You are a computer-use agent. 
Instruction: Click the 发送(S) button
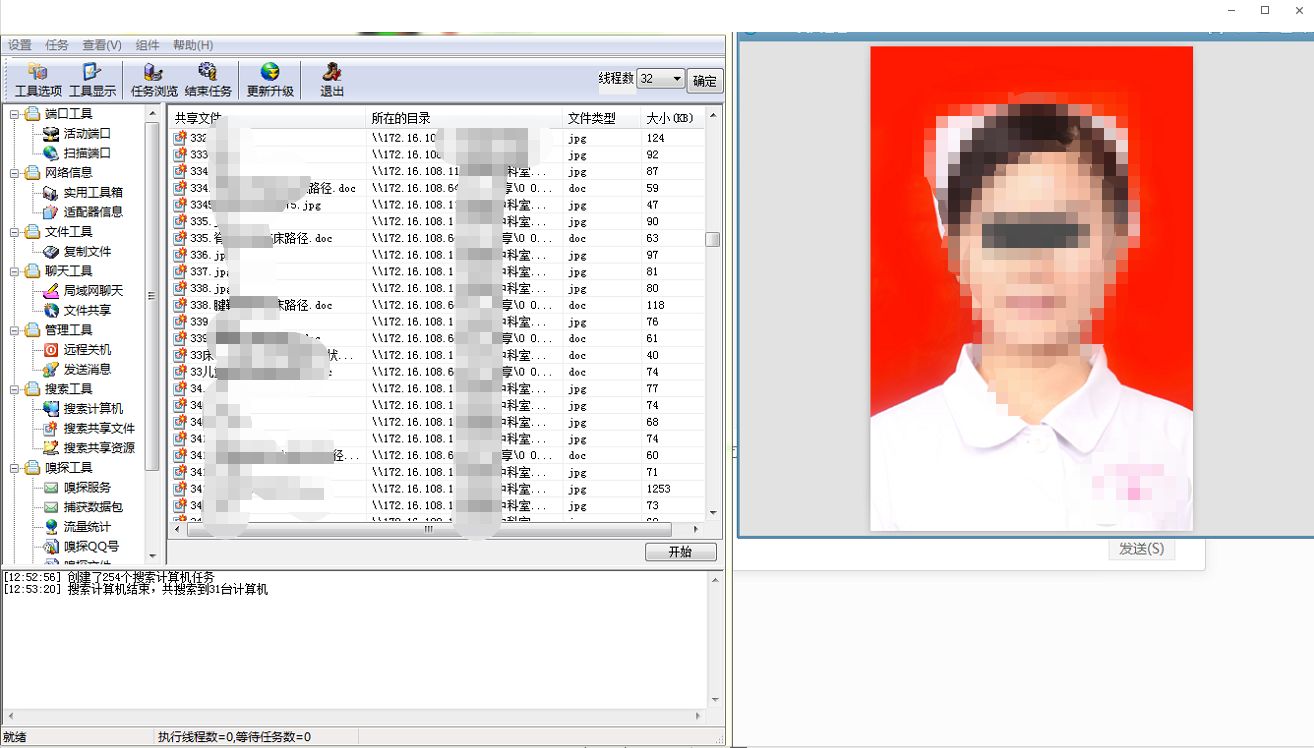1141,549
